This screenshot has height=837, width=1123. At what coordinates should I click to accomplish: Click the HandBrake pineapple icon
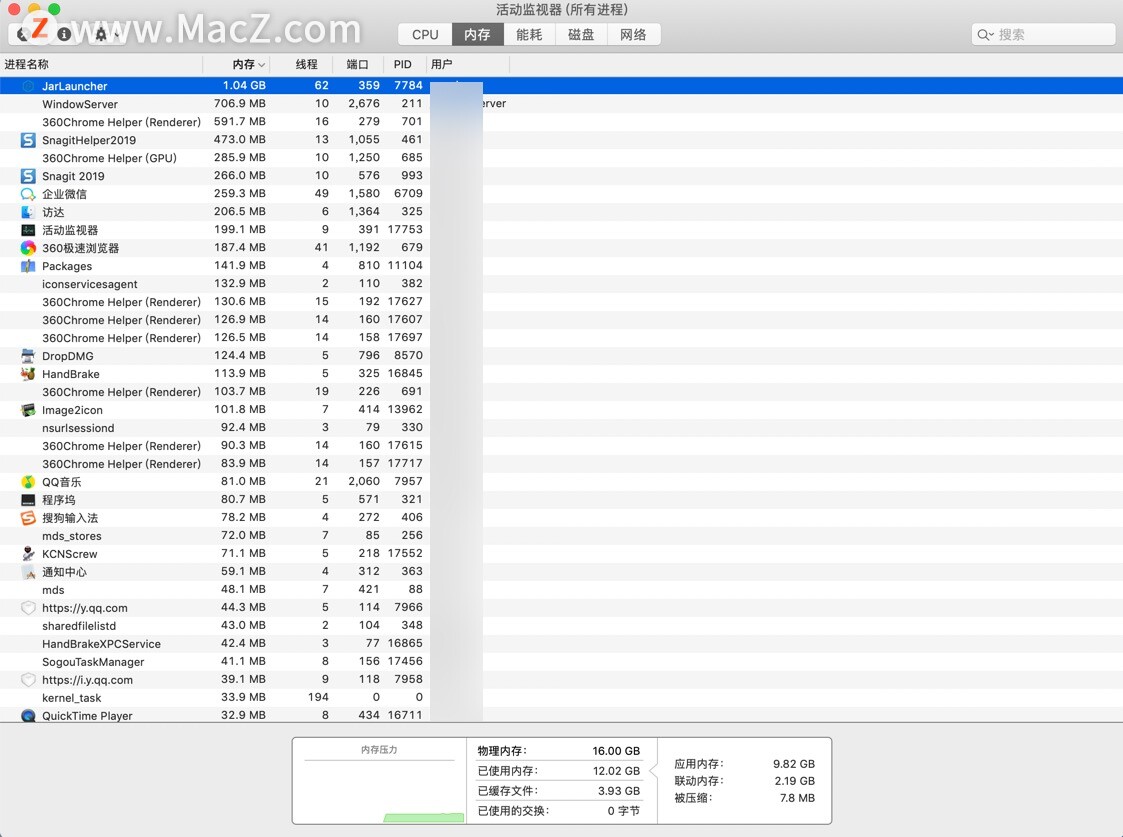(x=28, y=374)
